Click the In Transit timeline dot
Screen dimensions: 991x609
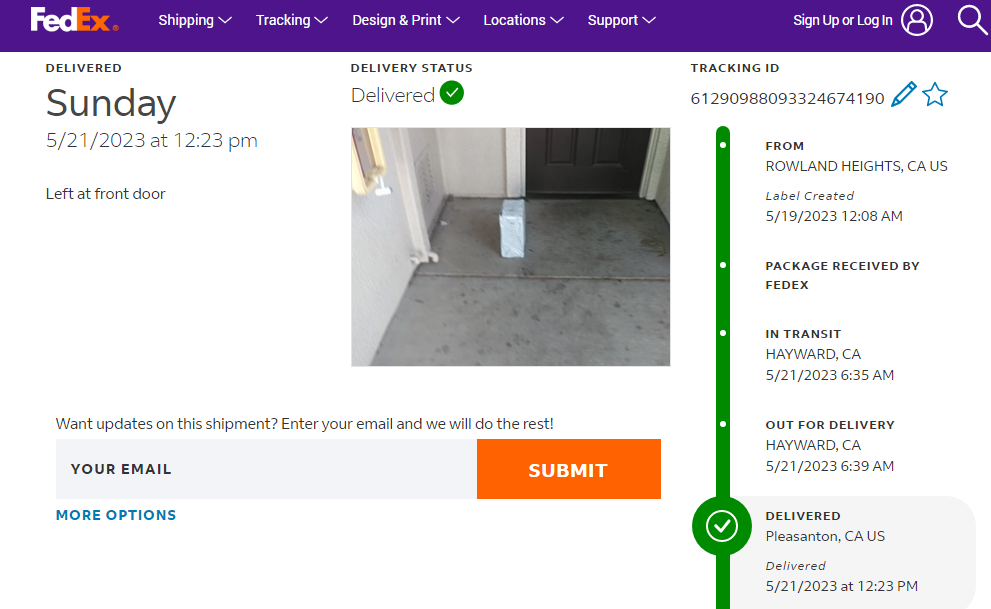(x=723, y=334)
